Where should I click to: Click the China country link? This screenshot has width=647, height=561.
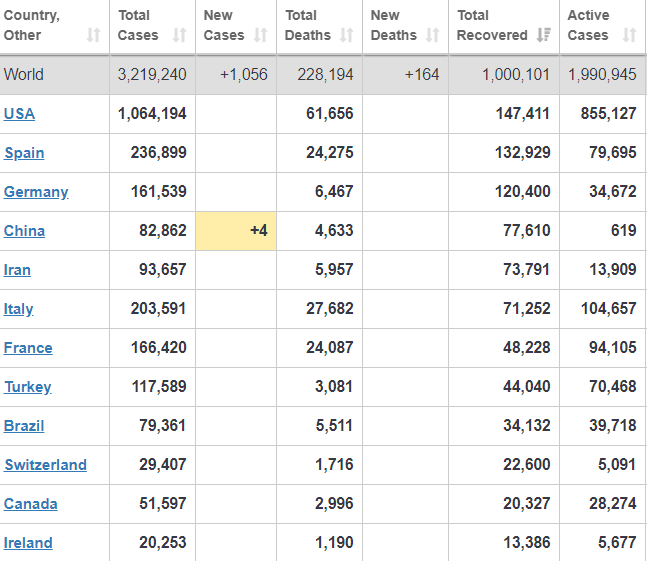pos(24,231)
